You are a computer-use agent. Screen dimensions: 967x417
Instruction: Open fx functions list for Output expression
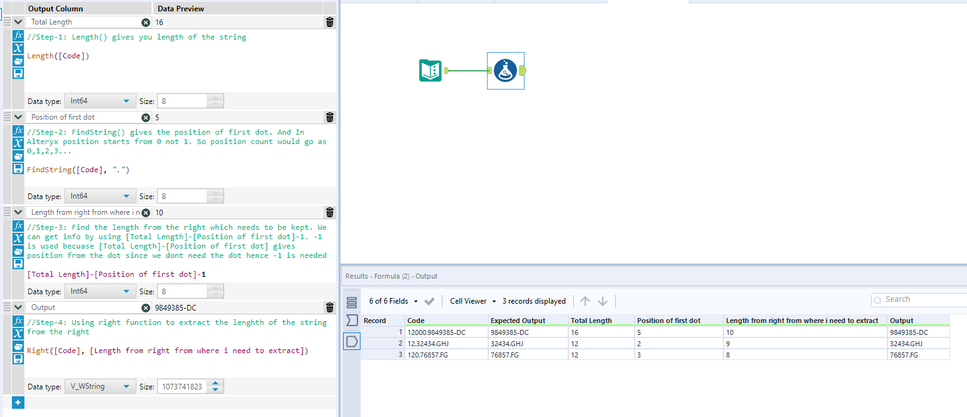19,321
